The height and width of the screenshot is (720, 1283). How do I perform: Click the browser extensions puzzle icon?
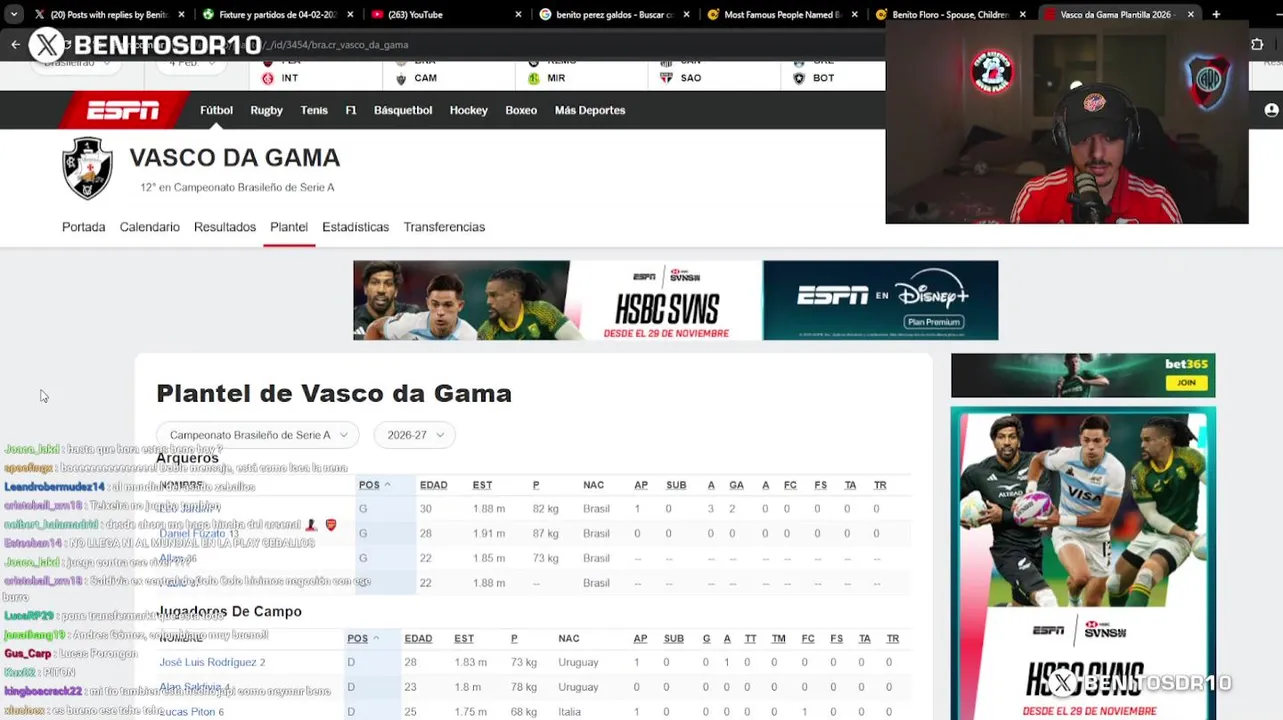(1257, 44)
